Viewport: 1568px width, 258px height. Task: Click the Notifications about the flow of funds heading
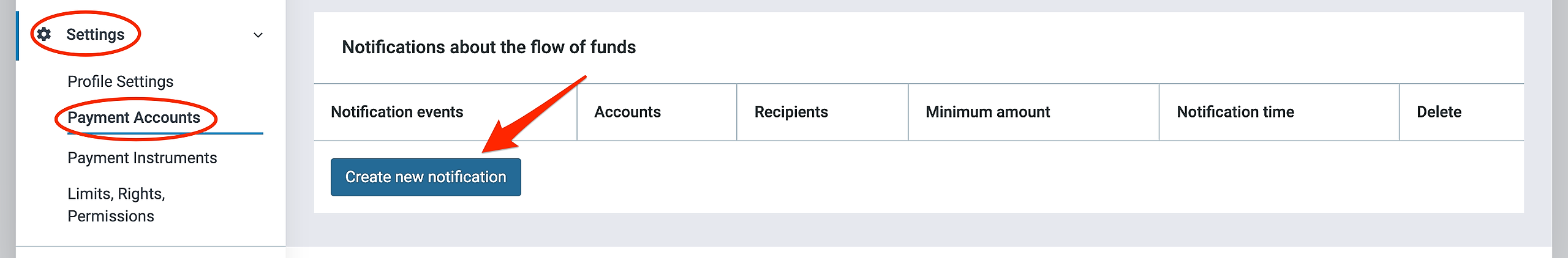tap(489, 47)
